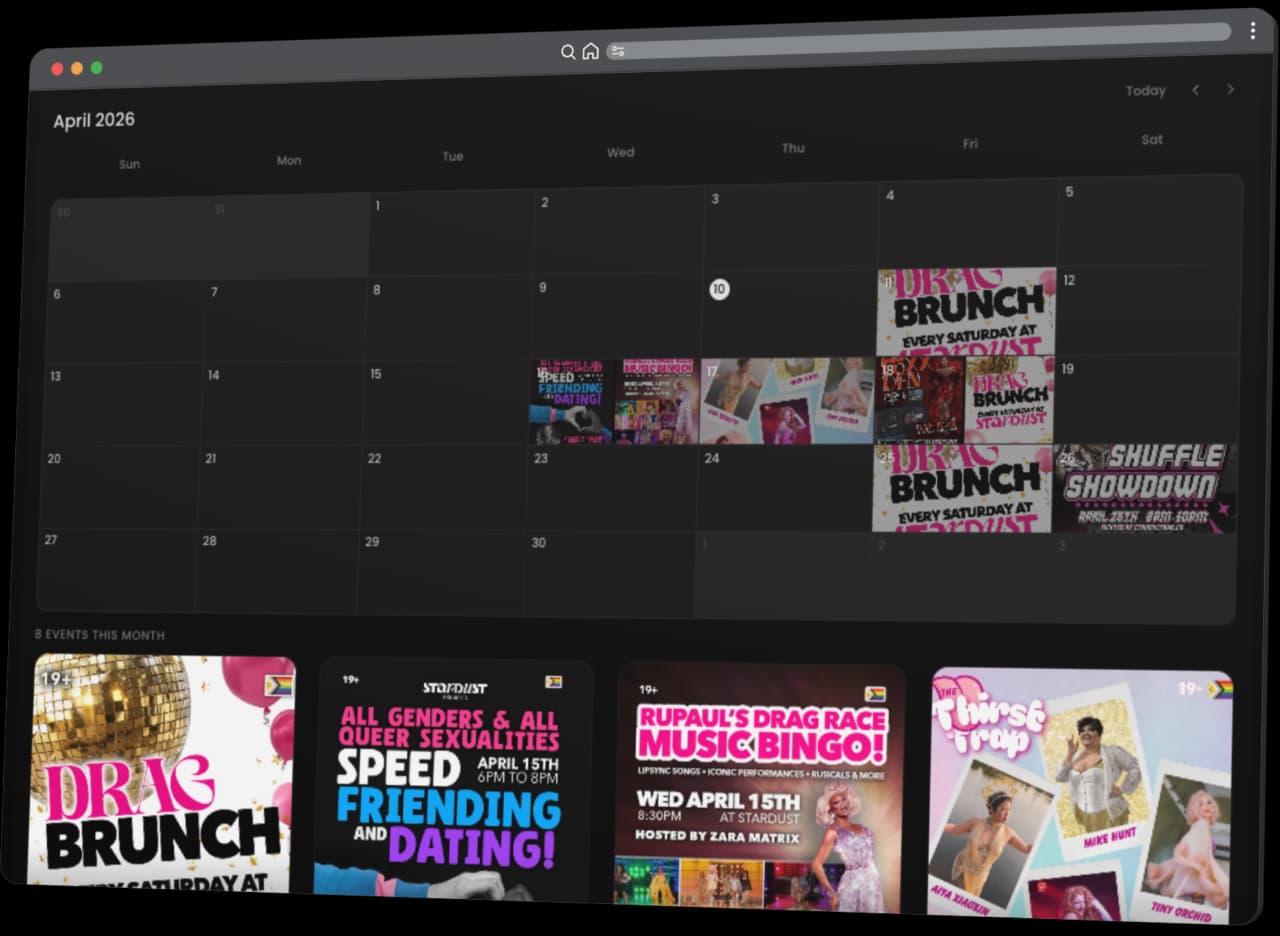Click the browser address bar
The width and height of the screenshot is (1280, 936).
click(x=900, y=39)
